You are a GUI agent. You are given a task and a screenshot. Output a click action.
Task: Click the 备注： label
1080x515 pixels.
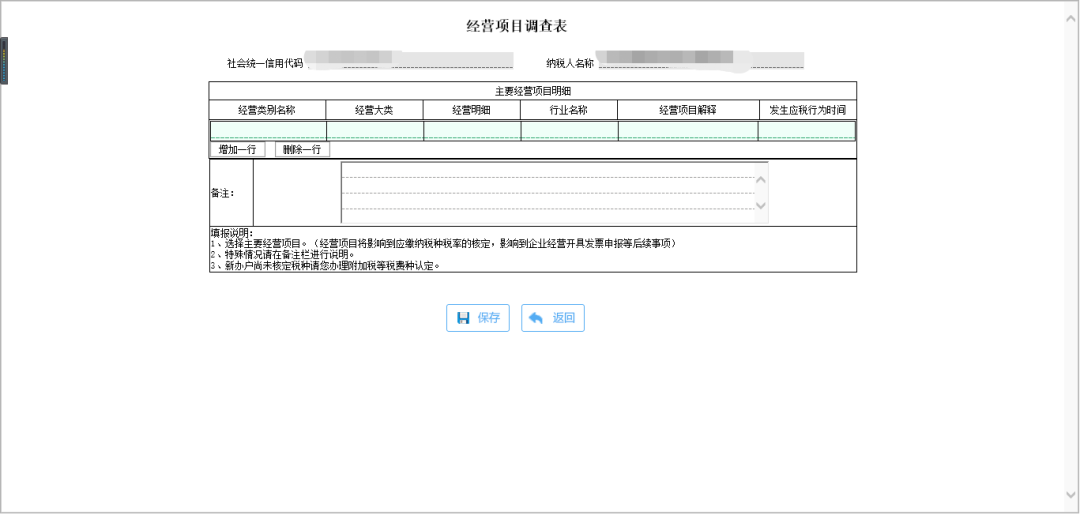pyautogui.click(x=223, y=193)
